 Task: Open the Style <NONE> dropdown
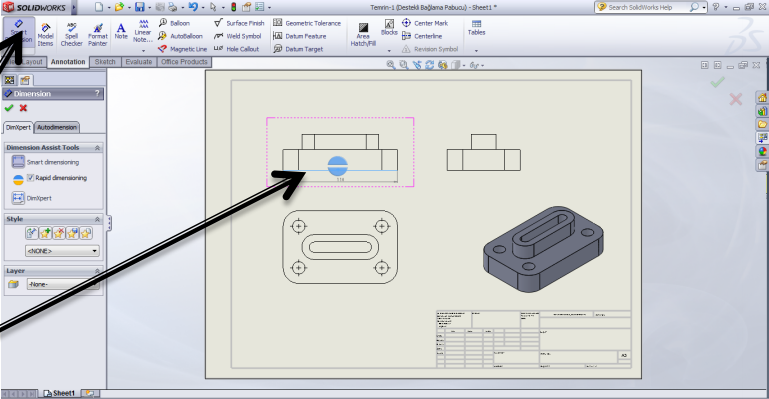click(62, 251)
